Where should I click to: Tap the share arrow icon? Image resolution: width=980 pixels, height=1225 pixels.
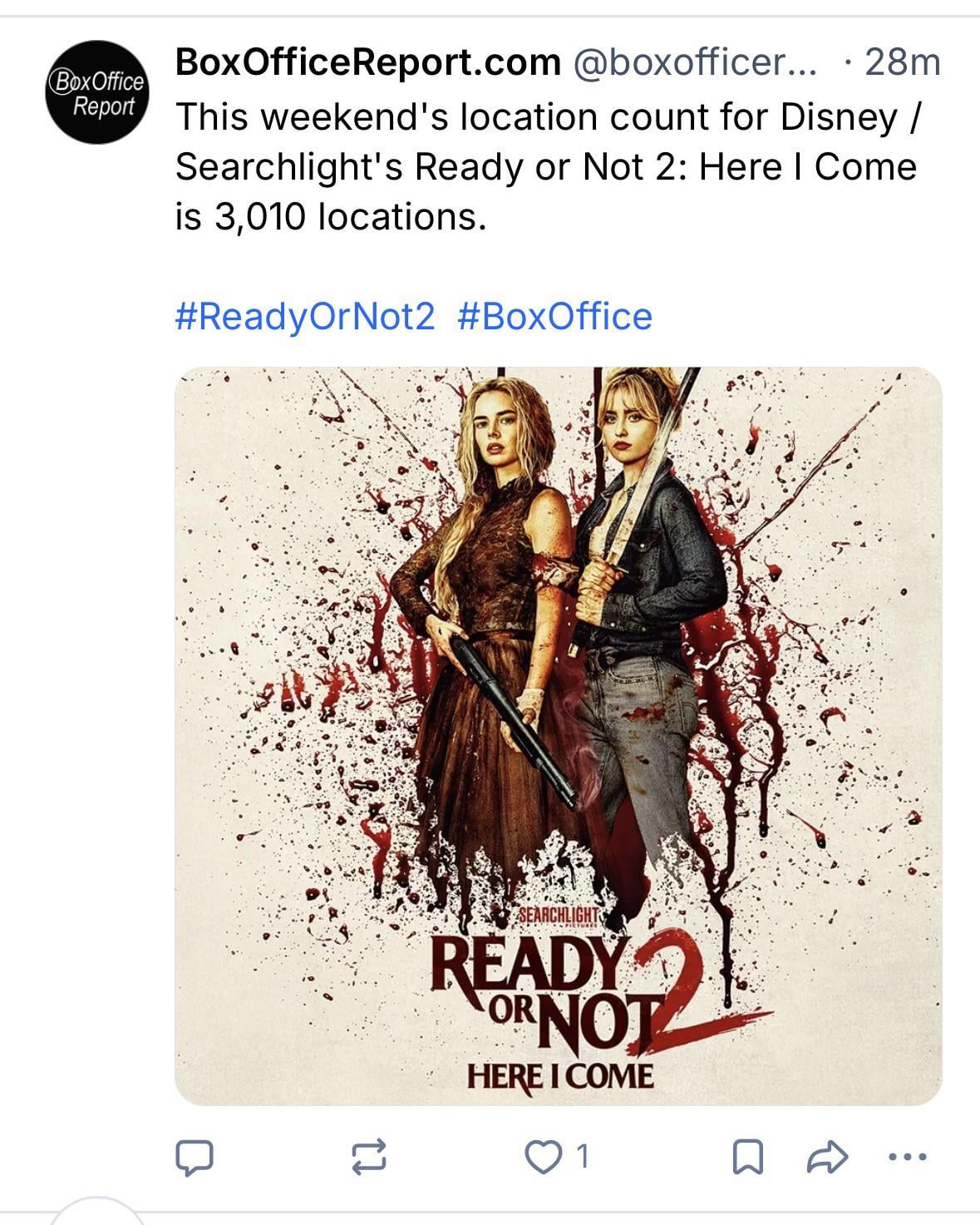pos(827,1157)
